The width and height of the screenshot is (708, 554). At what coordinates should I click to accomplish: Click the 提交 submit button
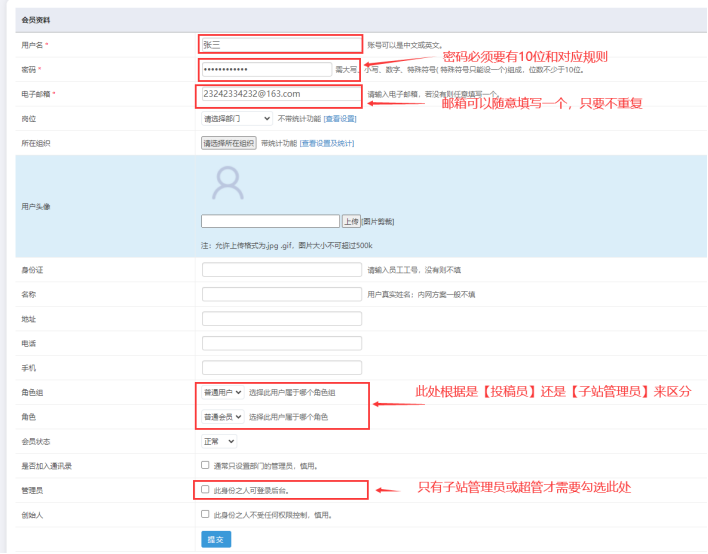coord(215,539)
